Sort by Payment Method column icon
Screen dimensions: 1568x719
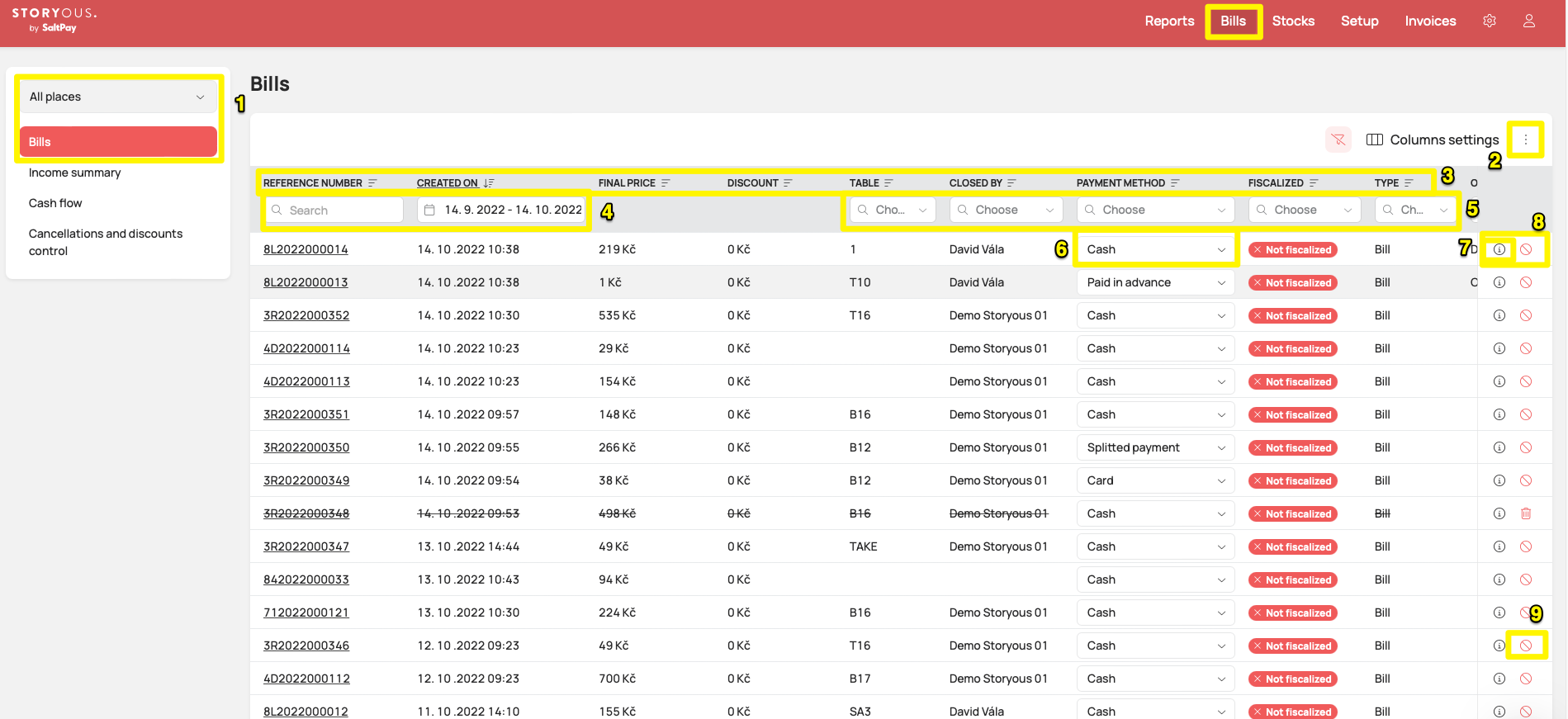1175,183
